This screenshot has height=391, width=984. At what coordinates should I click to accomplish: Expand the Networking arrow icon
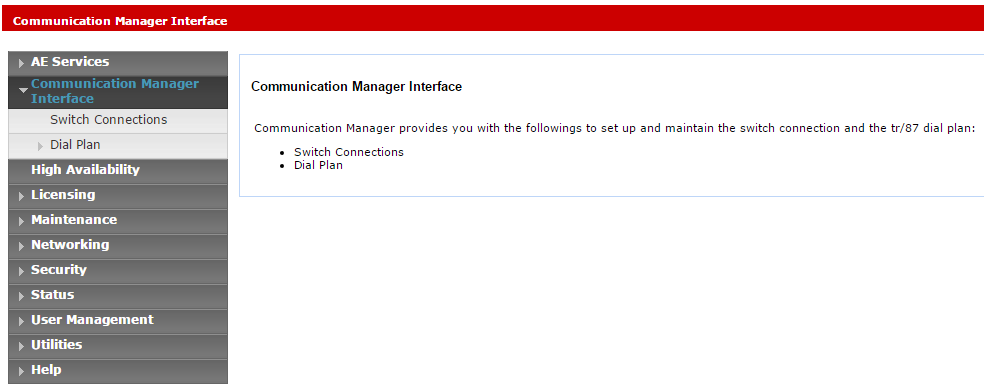coord(22,246)
